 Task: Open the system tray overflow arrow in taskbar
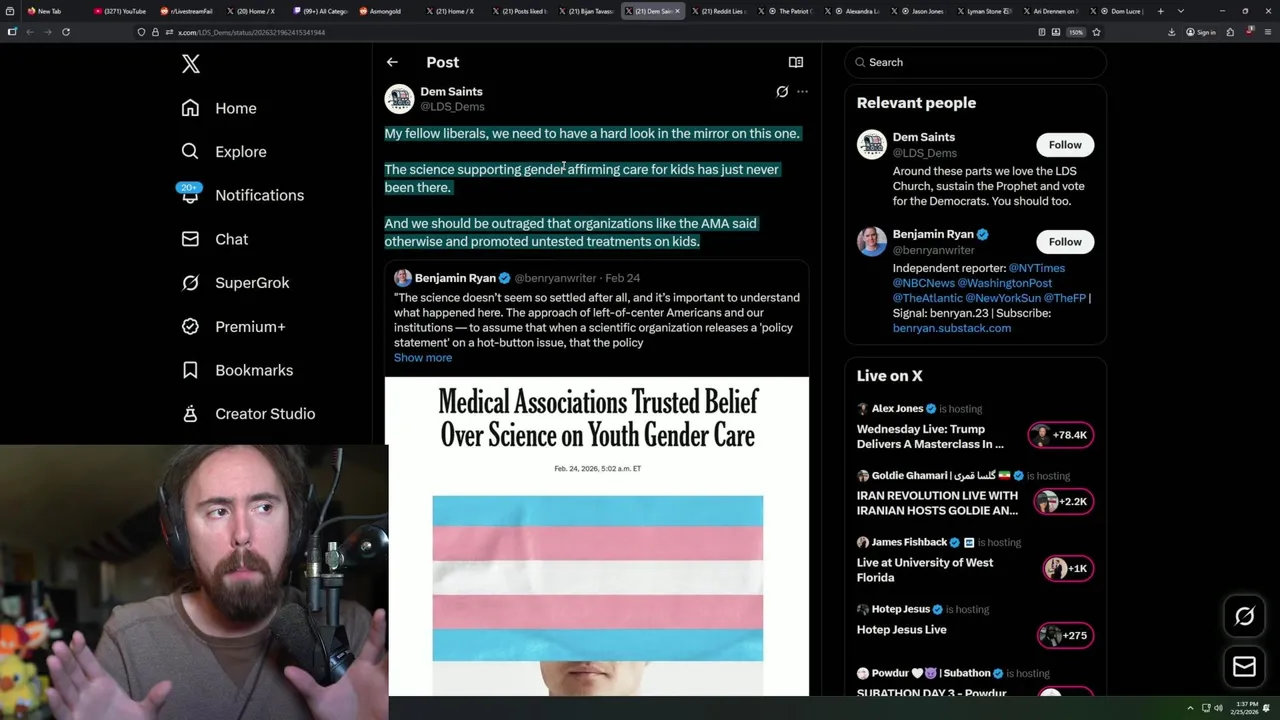pos(1190,708)
